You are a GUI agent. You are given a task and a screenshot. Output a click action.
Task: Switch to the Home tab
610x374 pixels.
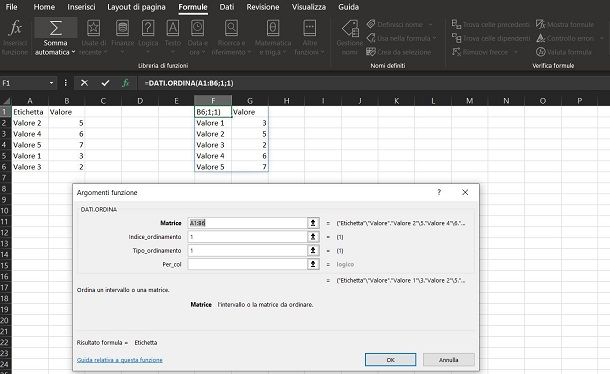click(44, 7)
